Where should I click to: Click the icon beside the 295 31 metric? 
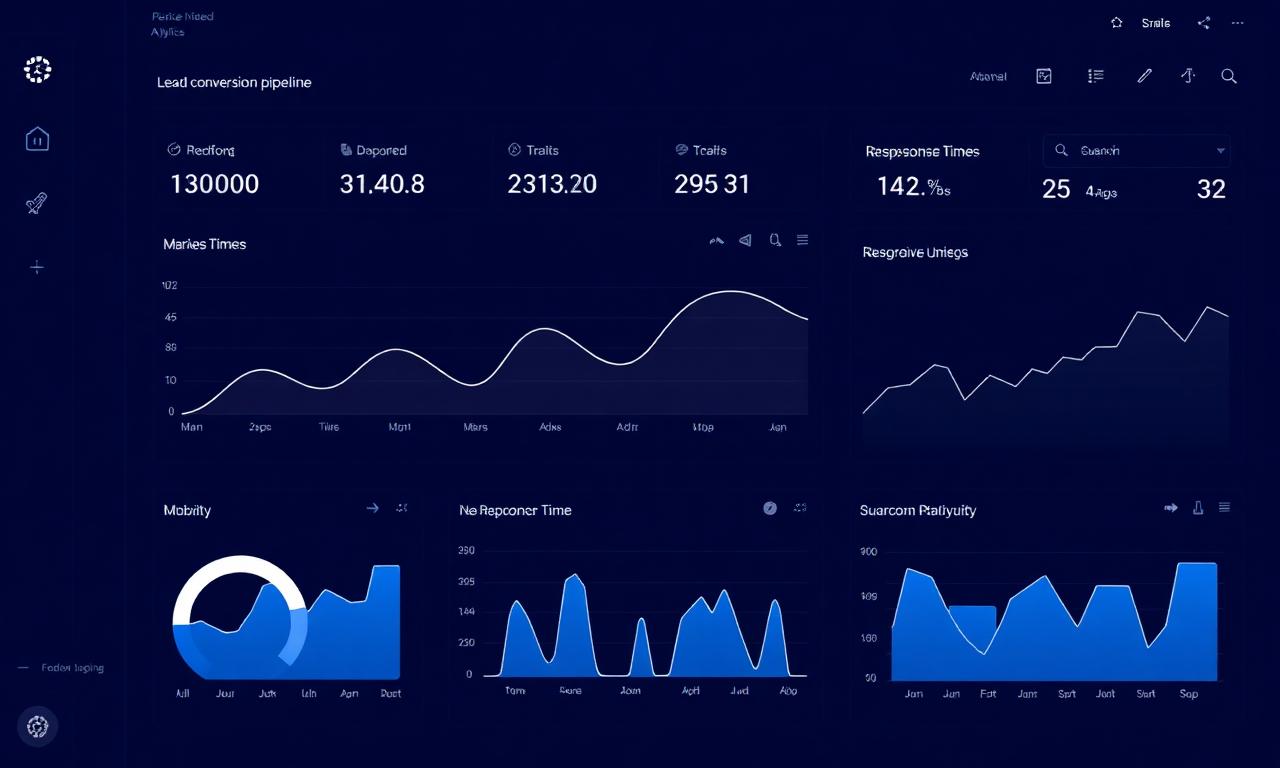click(683, 150)
